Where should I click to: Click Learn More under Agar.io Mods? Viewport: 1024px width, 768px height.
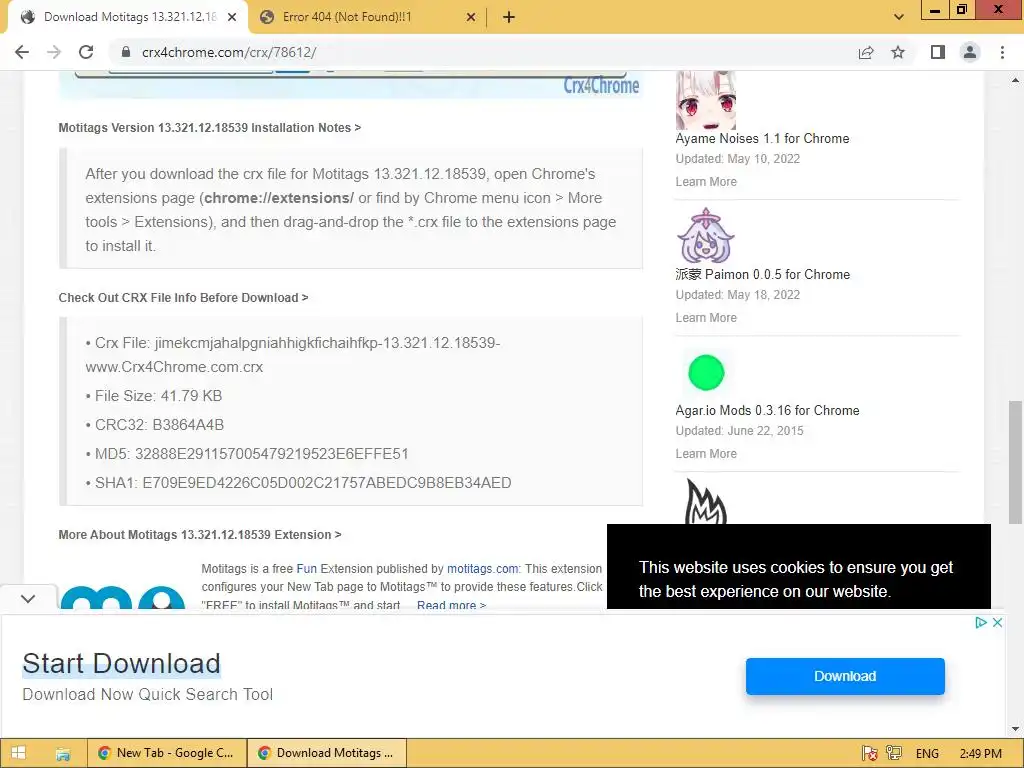pyautogui.click(x=706, y=453)
